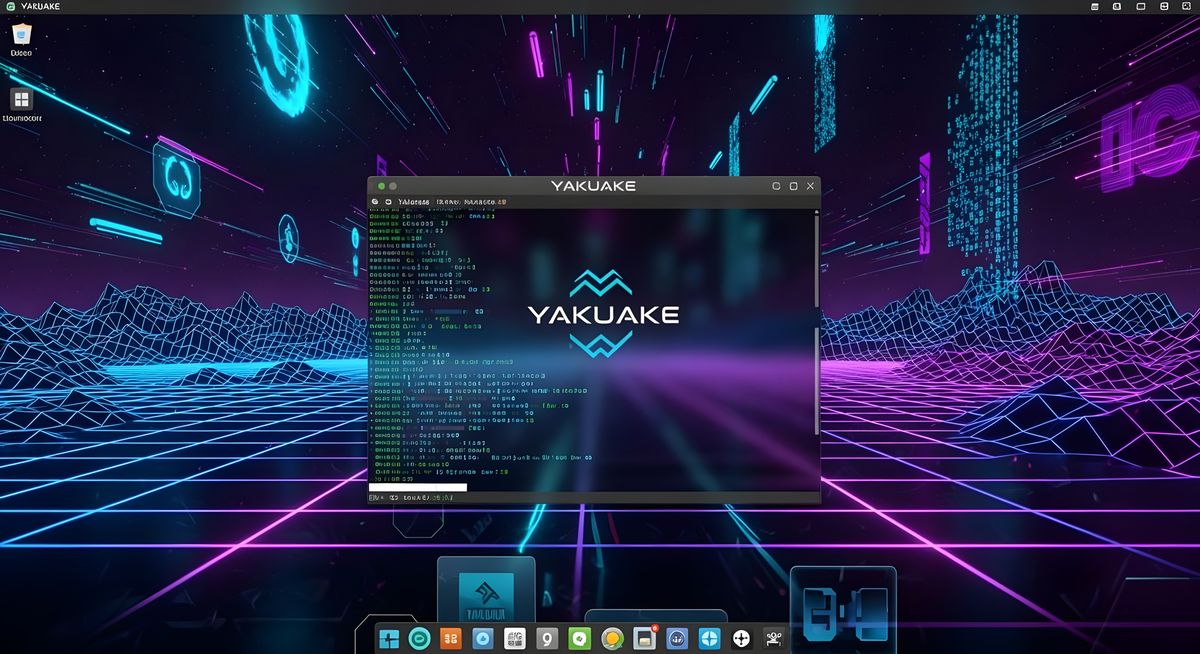This screenshot has height=654, width=1200.
Task: Click the blue window-grid icon in the dock
Action: click(388, 638)
